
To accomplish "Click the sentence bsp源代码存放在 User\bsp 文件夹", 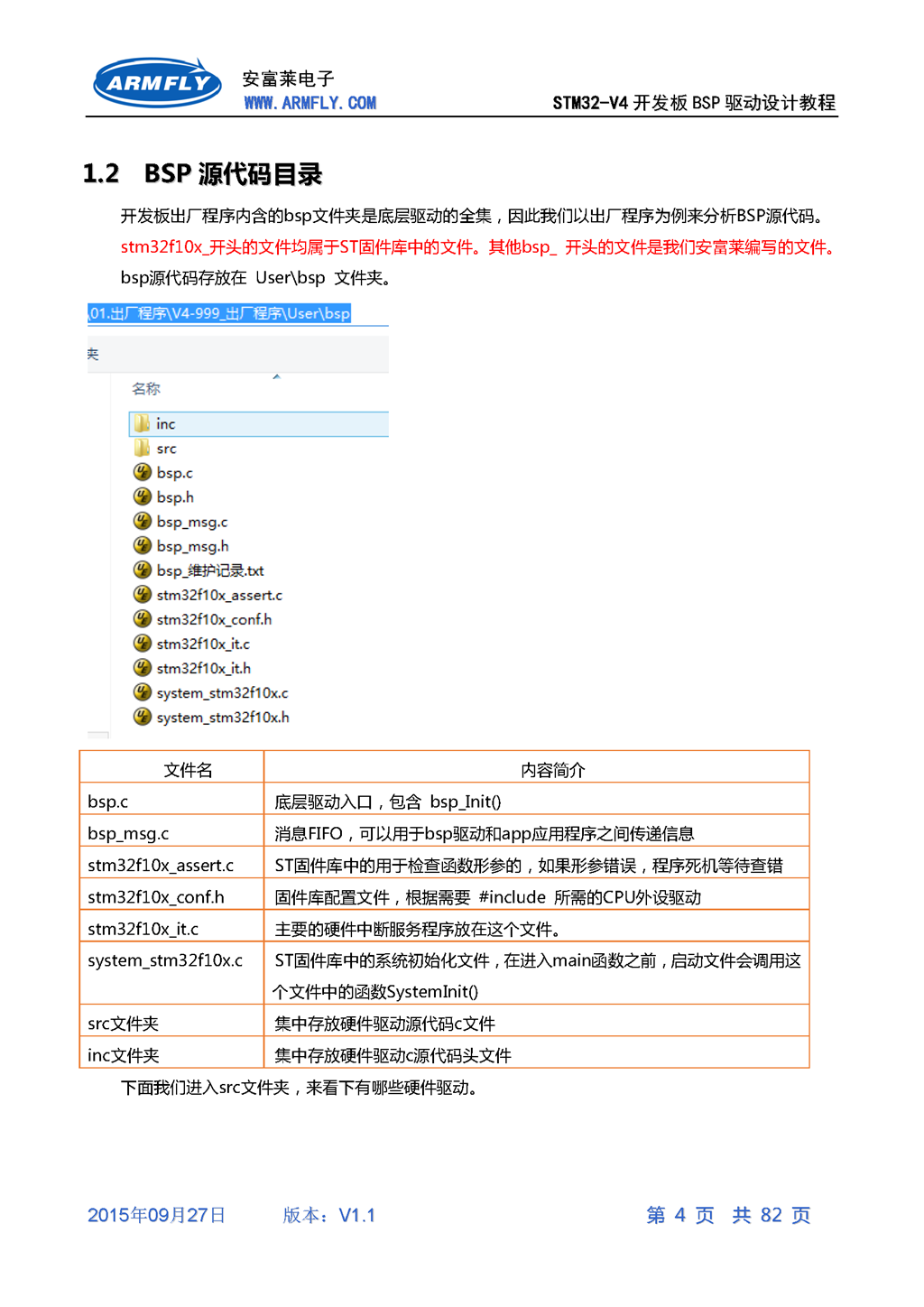I will [256, 278].
